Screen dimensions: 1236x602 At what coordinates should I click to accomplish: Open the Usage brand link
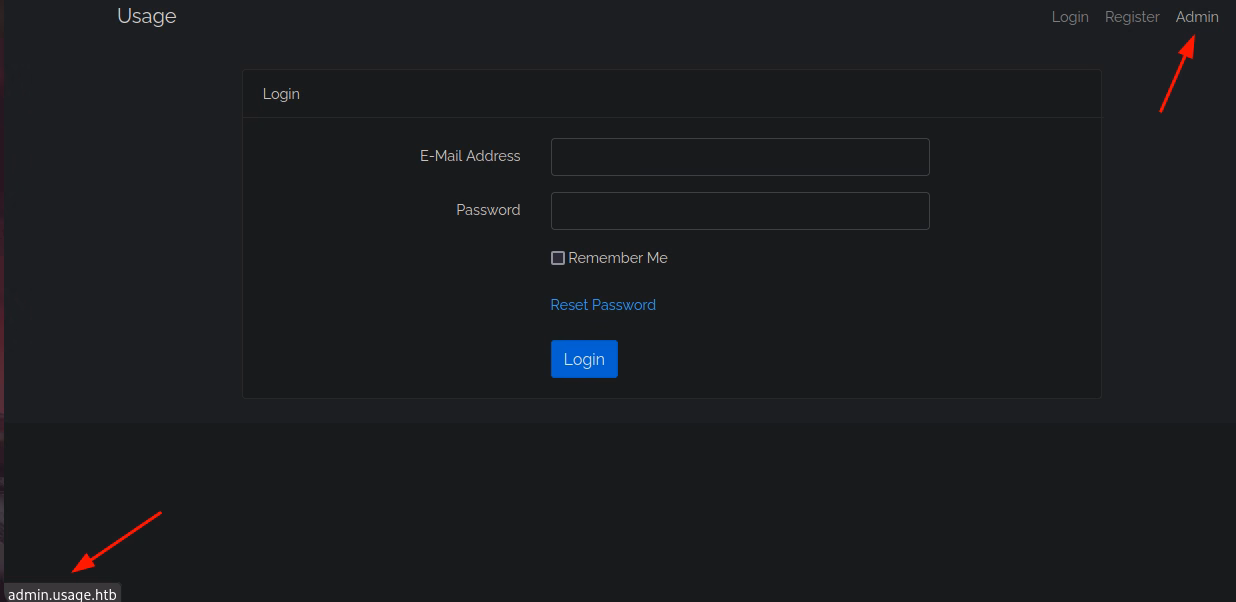click(x=146, y=16)
